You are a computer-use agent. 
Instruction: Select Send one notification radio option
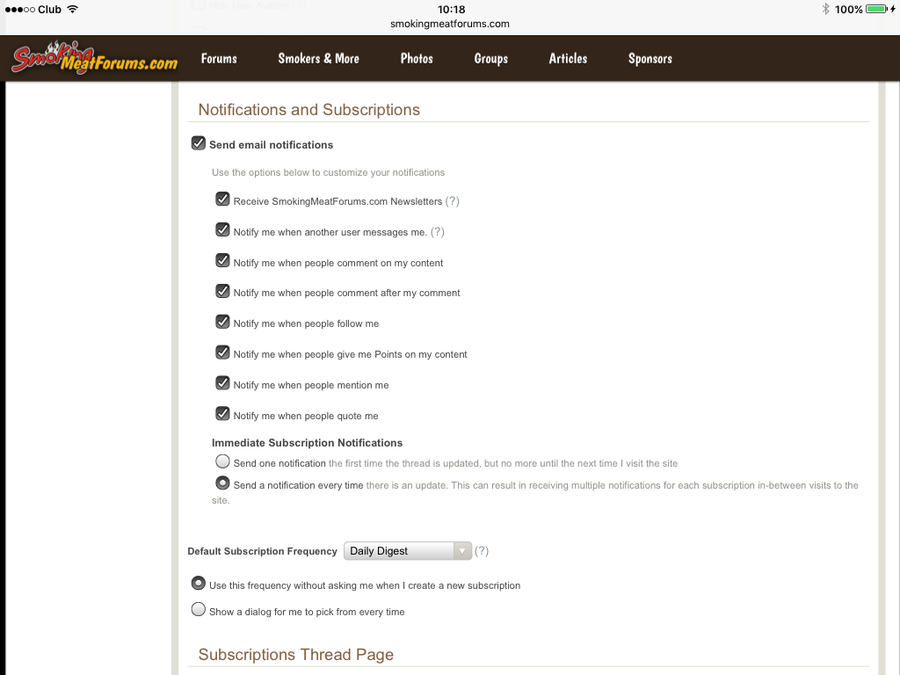(x=223, y=462)
